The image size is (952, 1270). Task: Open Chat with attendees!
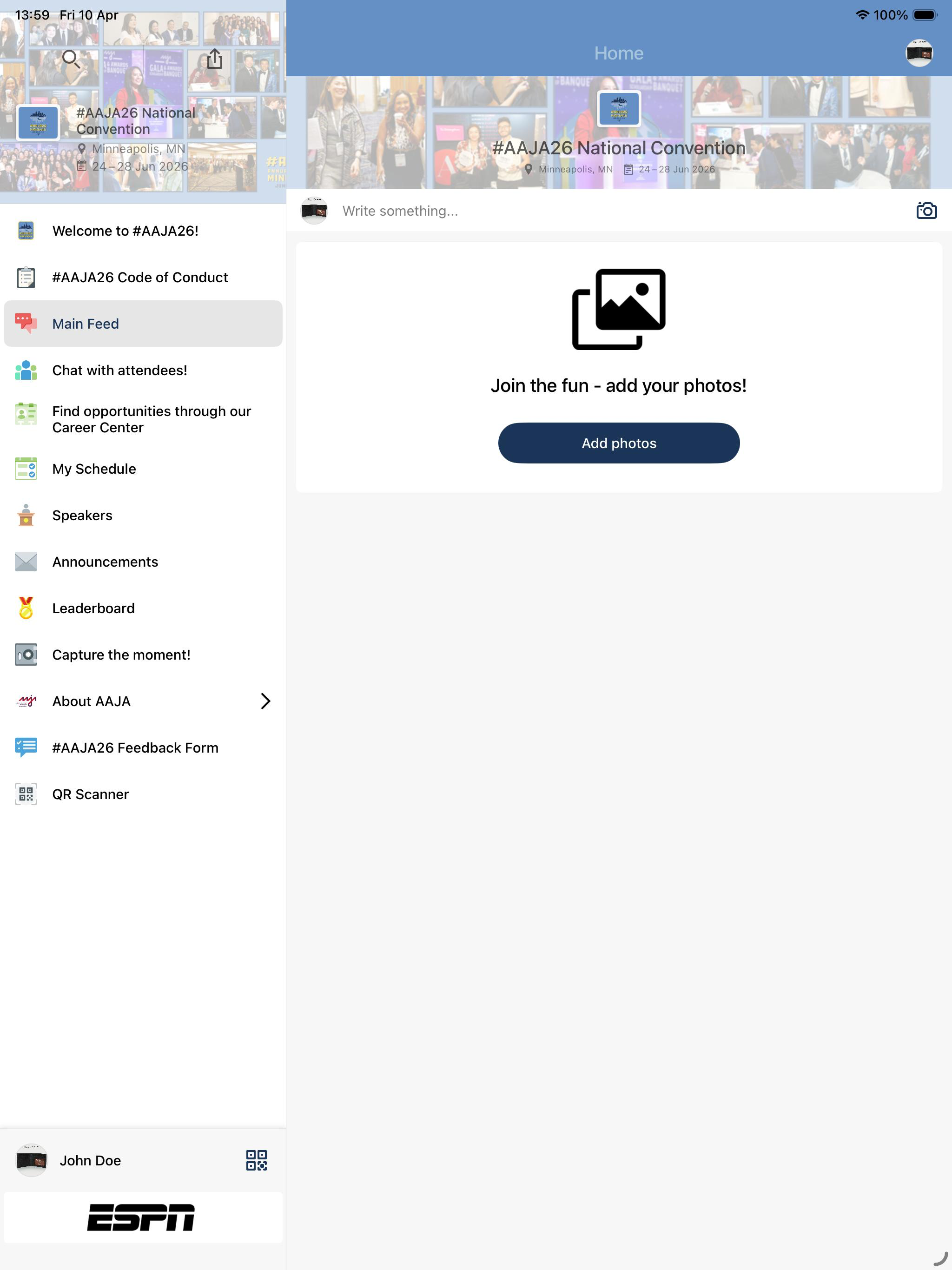[143, 370]
